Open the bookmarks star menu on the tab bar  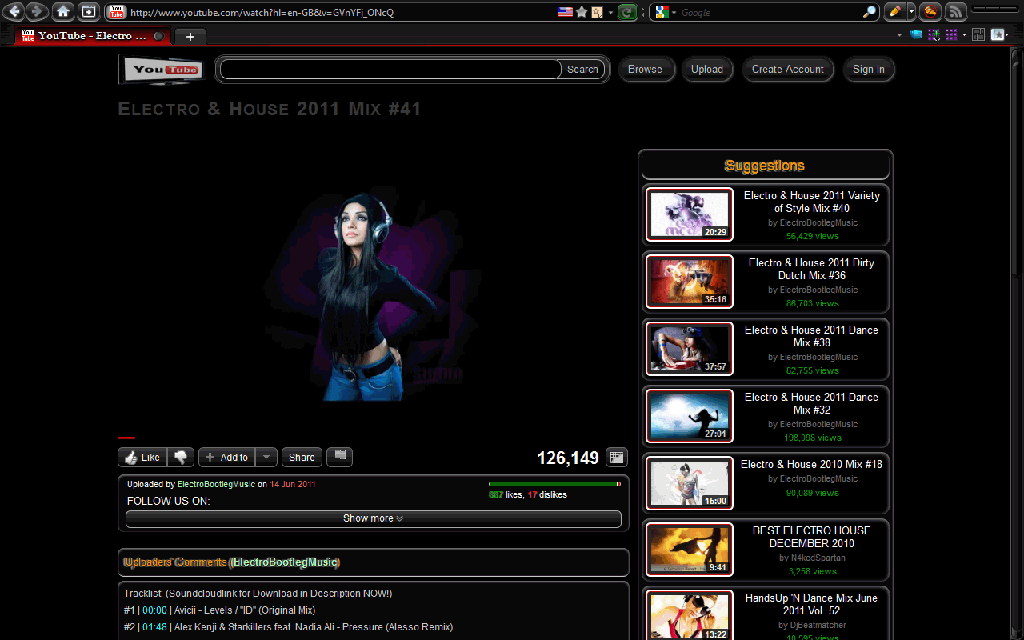click(998, 35)
